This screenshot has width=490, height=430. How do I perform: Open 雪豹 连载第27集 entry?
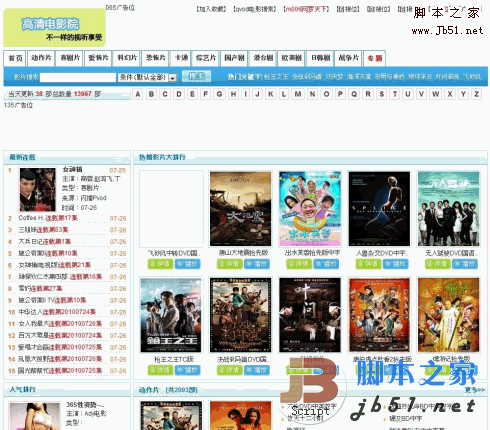[40, 288]
